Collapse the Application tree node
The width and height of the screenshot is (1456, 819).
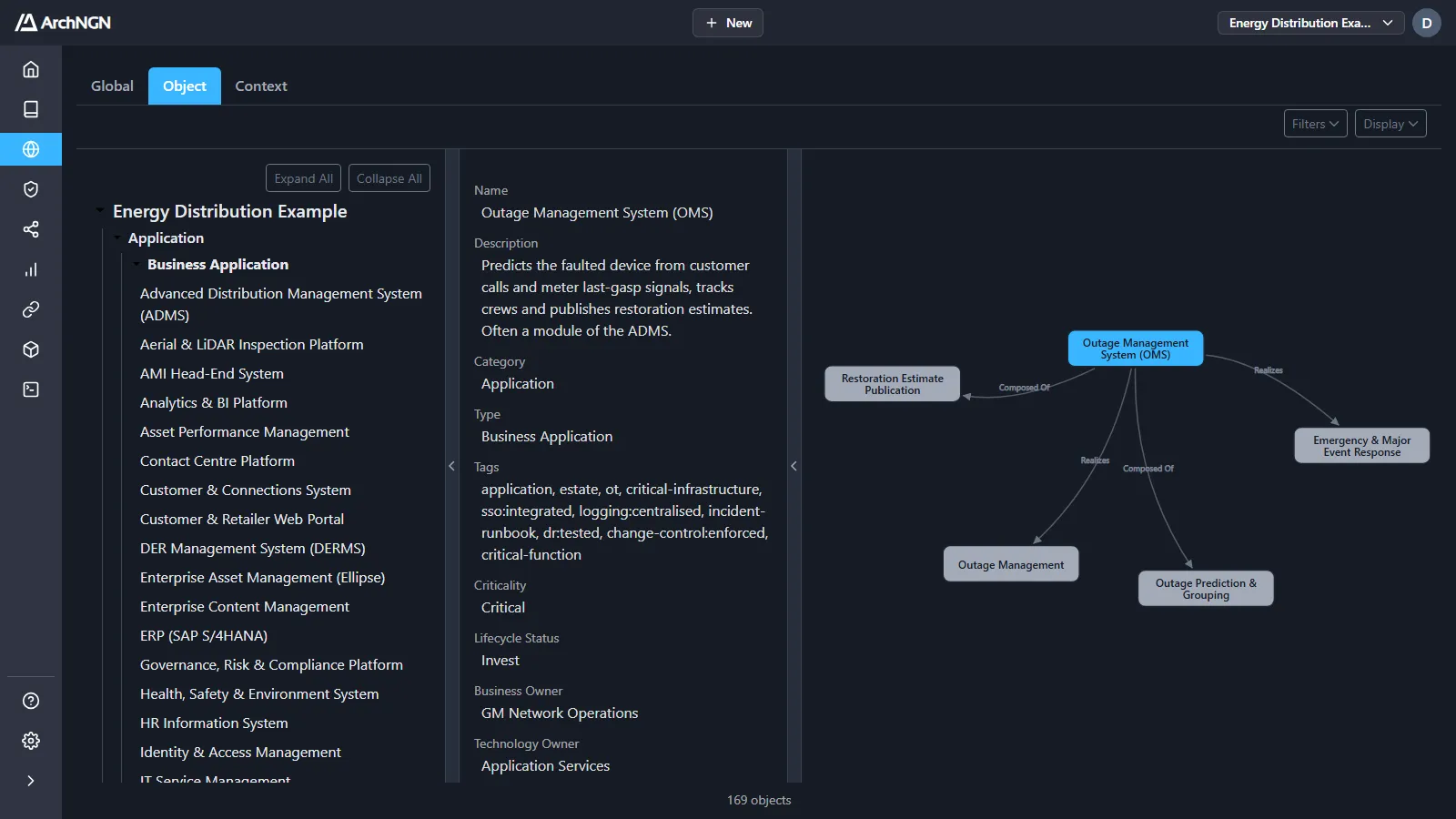[x=117, y=238]
